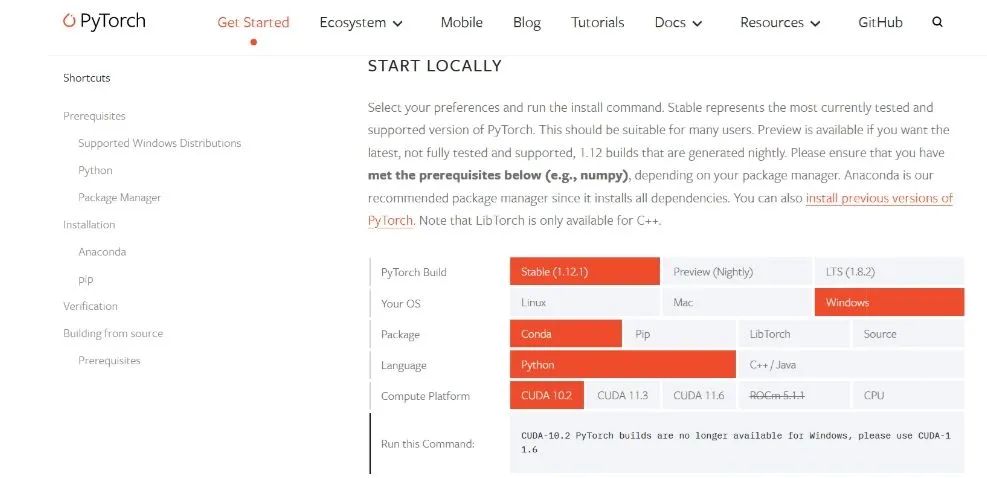Screen dimensions: 987x478
Task: Click the PyTorch Build row label
Action: pyautogui.click(x=414, y=272)
